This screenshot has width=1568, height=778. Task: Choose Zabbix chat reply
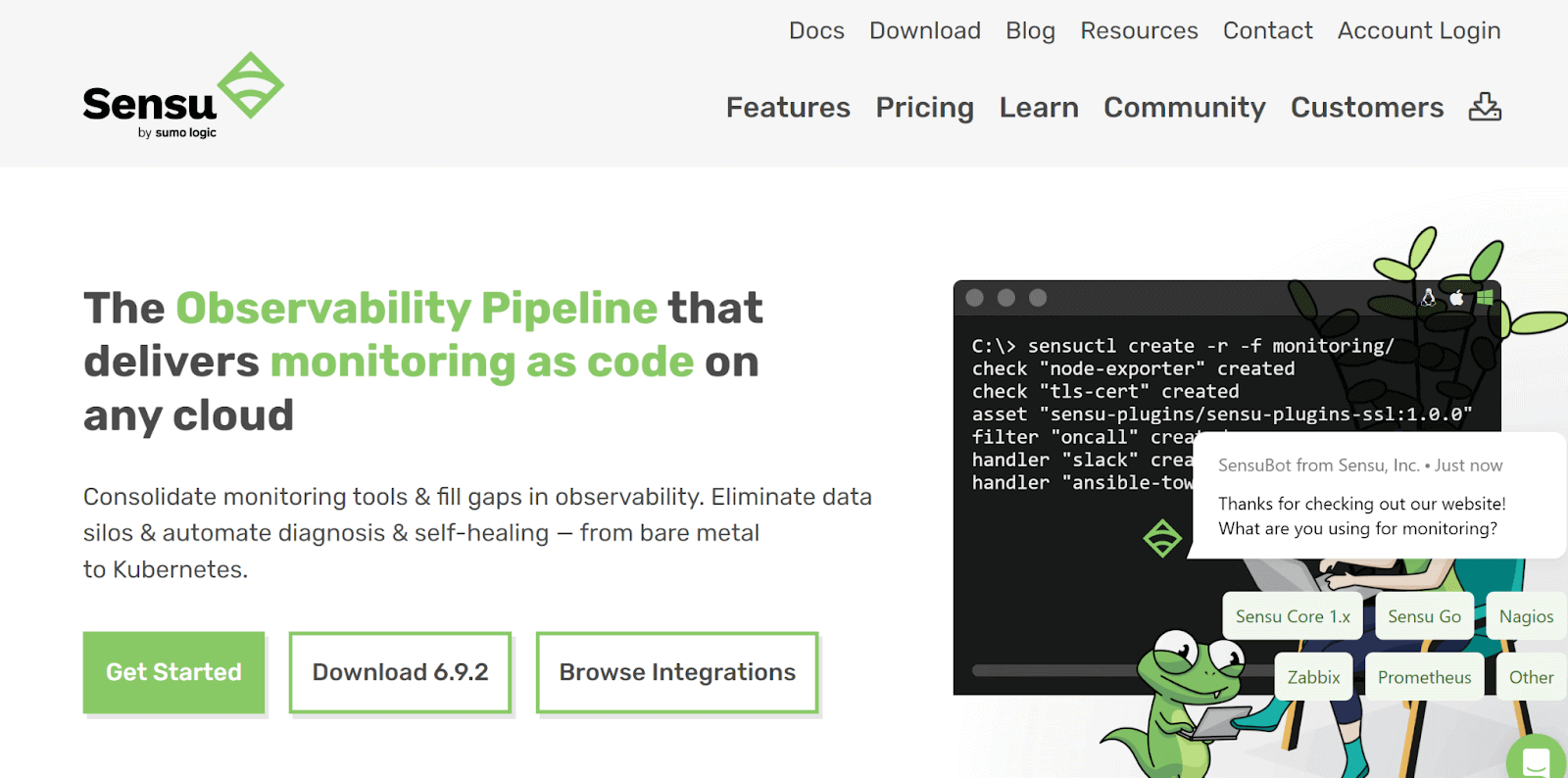1313,677
